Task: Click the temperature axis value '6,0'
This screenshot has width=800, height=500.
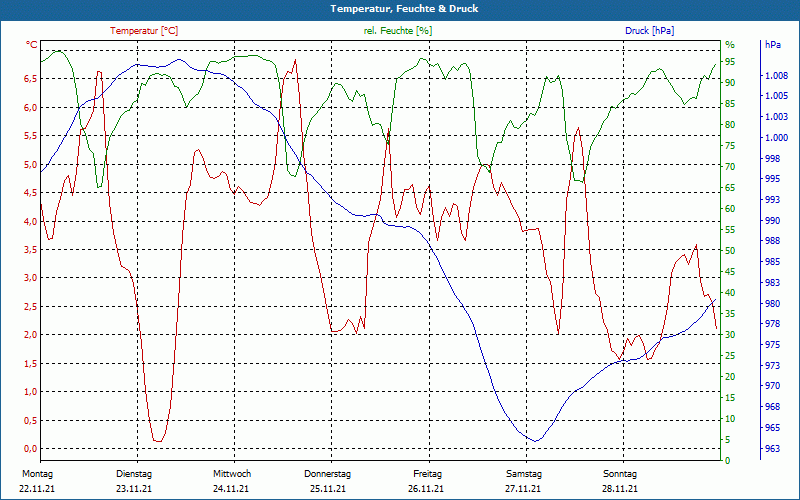Action: coord(31,107)
